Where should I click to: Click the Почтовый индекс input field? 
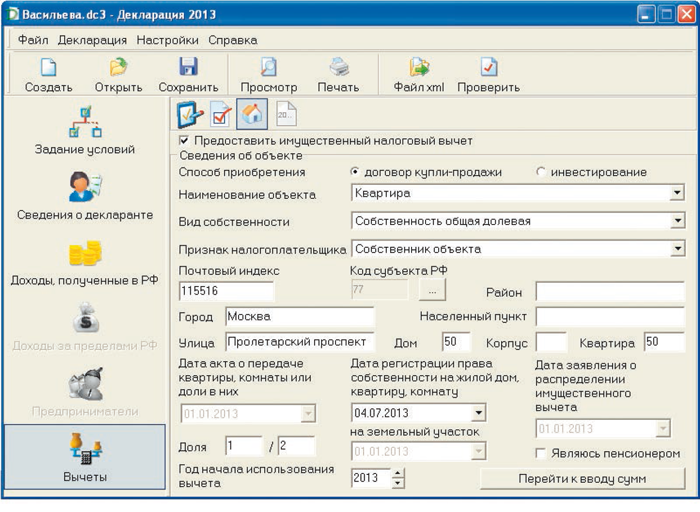(225, 291)
